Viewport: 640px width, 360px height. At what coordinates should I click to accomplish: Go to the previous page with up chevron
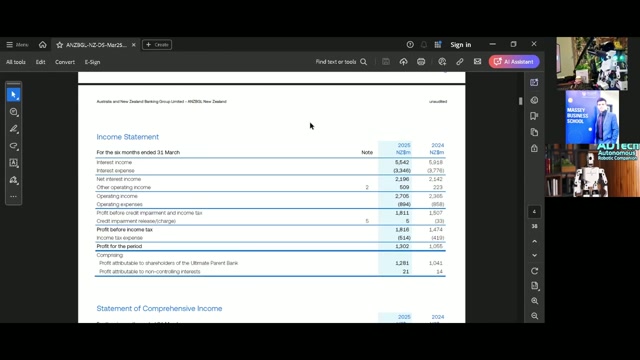coord(534,242)
